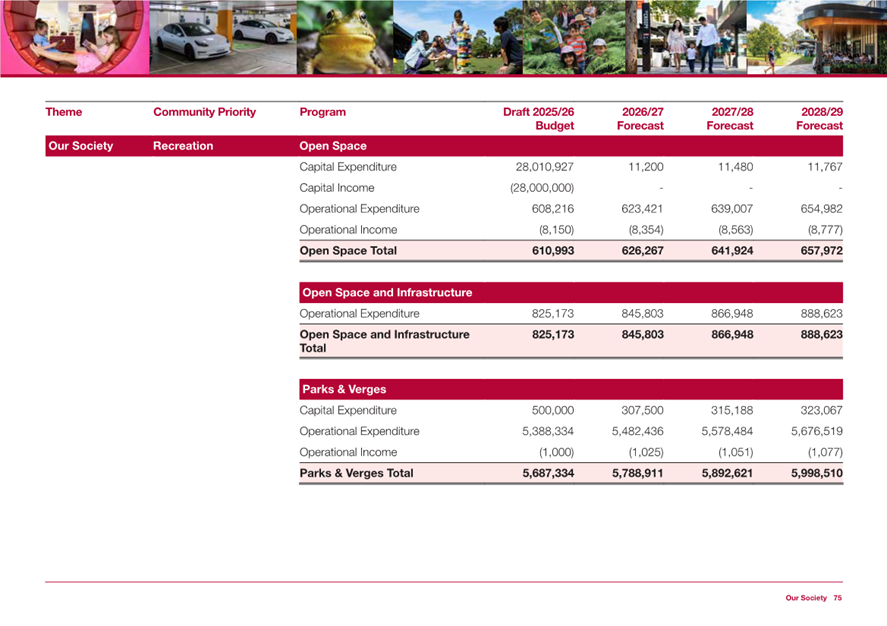Click the curved-roof building photo

(x=817, y=37)
